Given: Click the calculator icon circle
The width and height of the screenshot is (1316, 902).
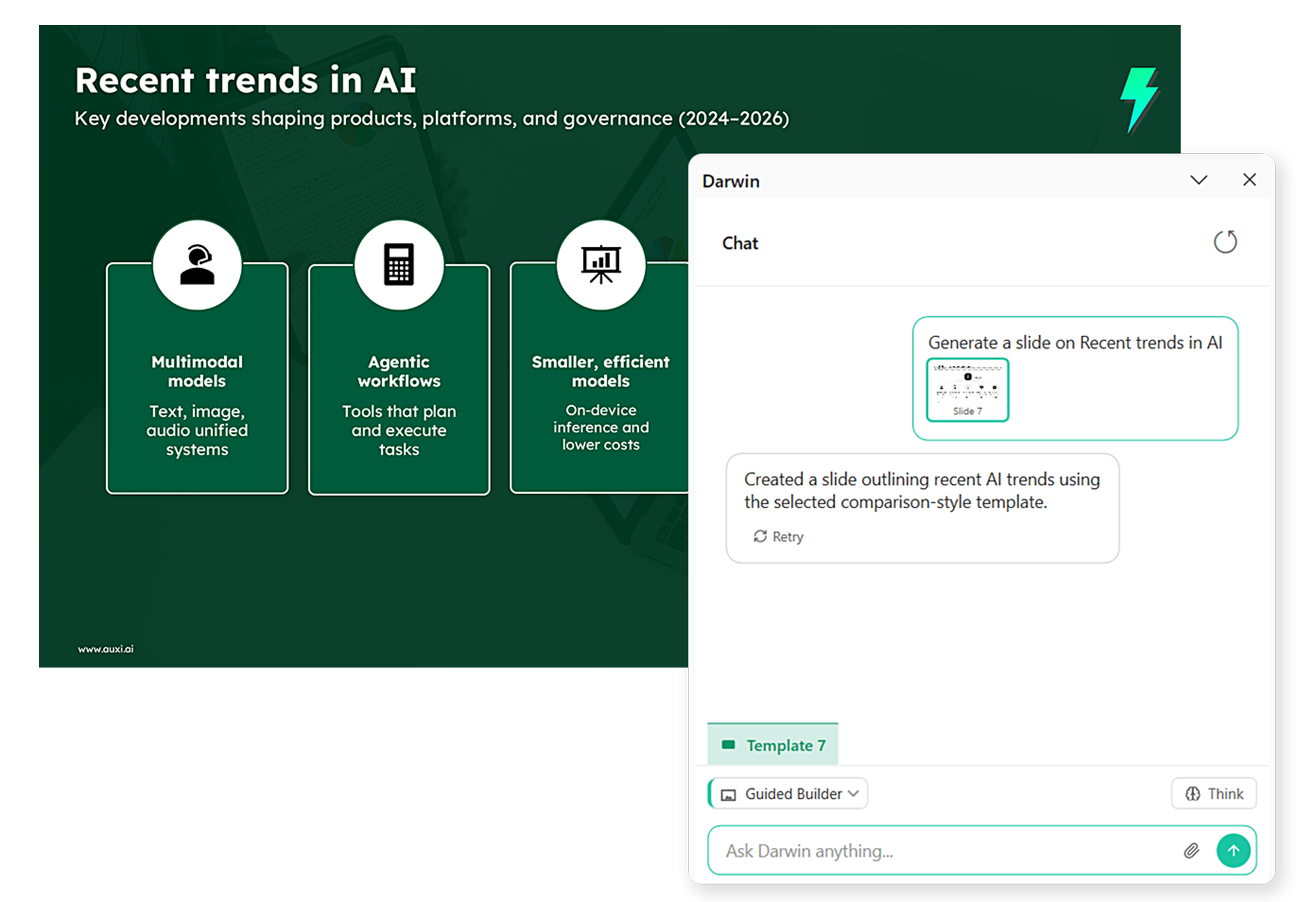Looking at the screenshot, I should point(399,265).
